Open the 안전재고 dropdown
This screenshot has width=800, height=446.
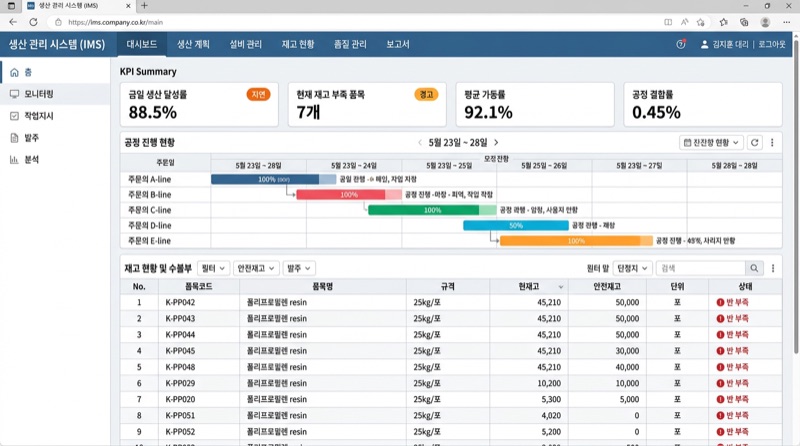[256, 268]
